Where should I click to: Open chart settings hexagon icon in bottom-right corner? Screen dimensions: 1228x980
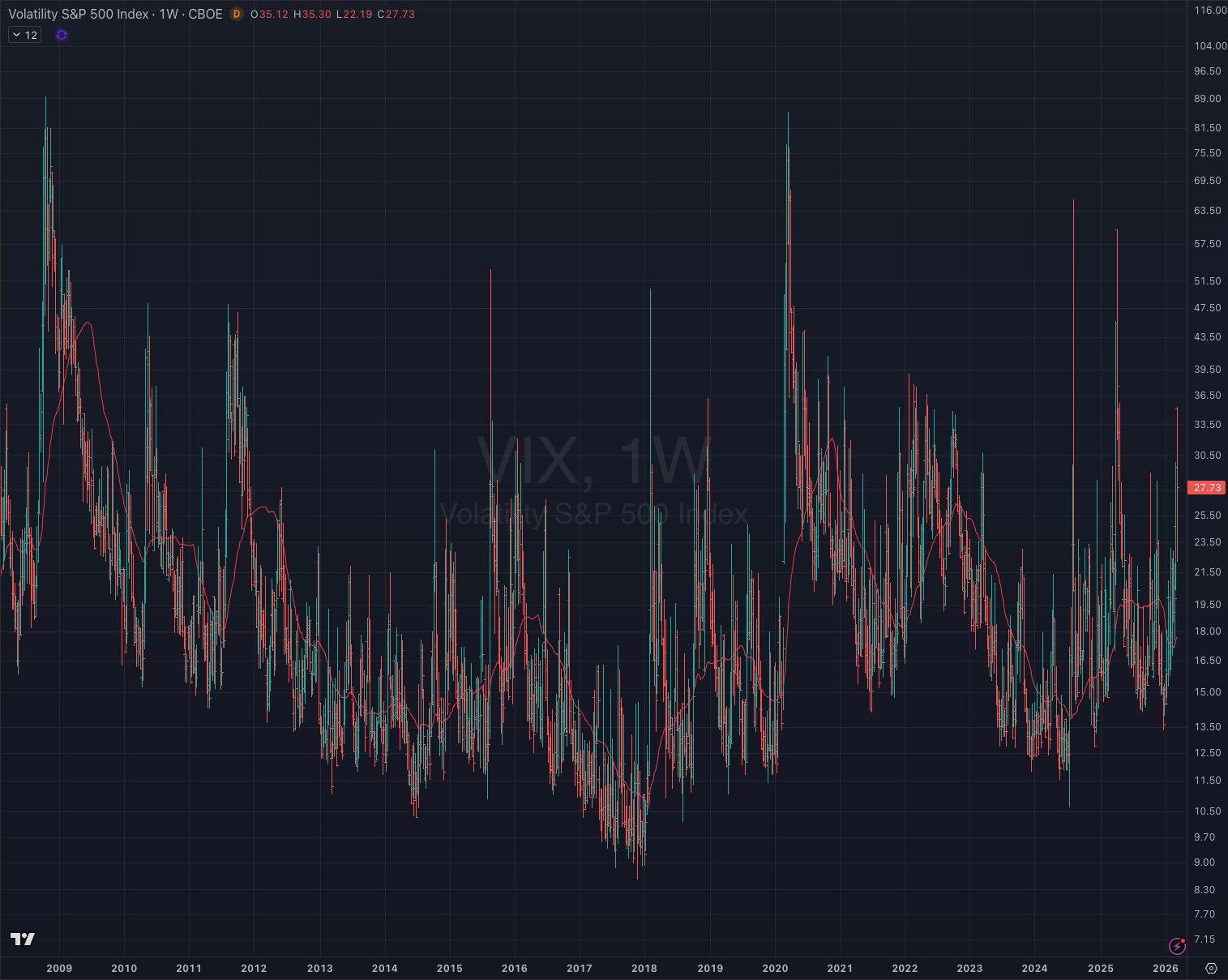(1211, 968)
